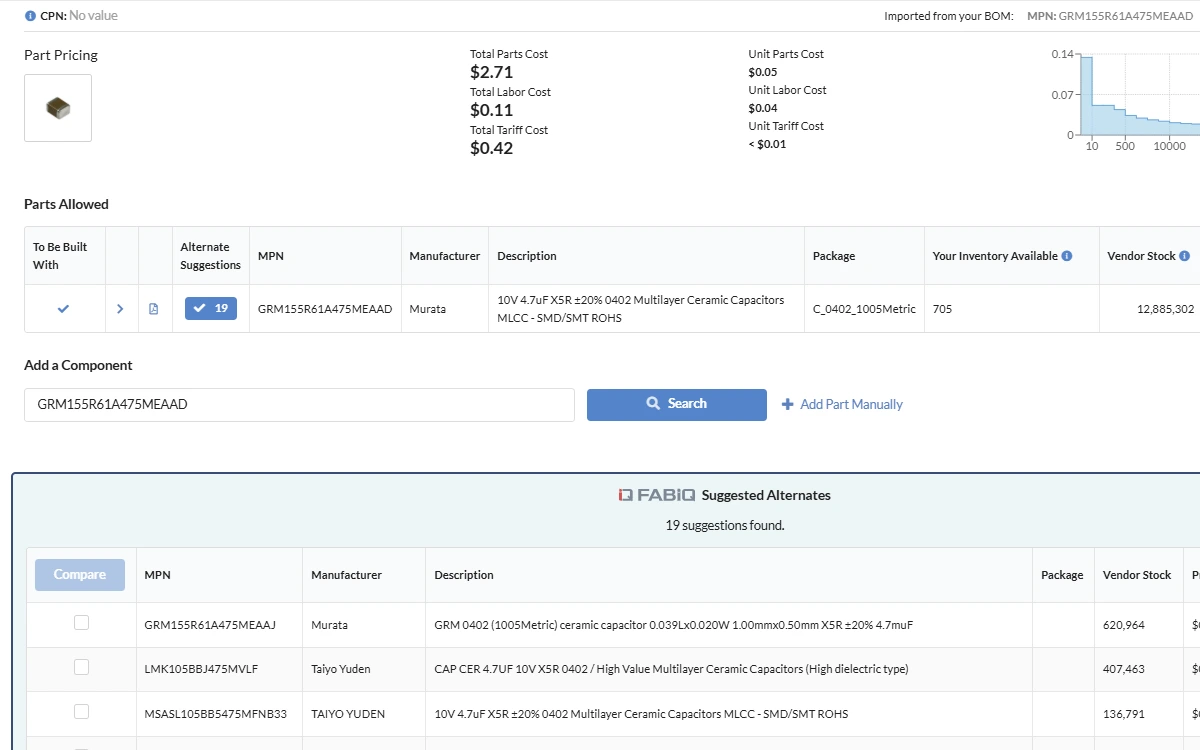Click the Total Labor Cost $0.11 value

tap(491, 110)
